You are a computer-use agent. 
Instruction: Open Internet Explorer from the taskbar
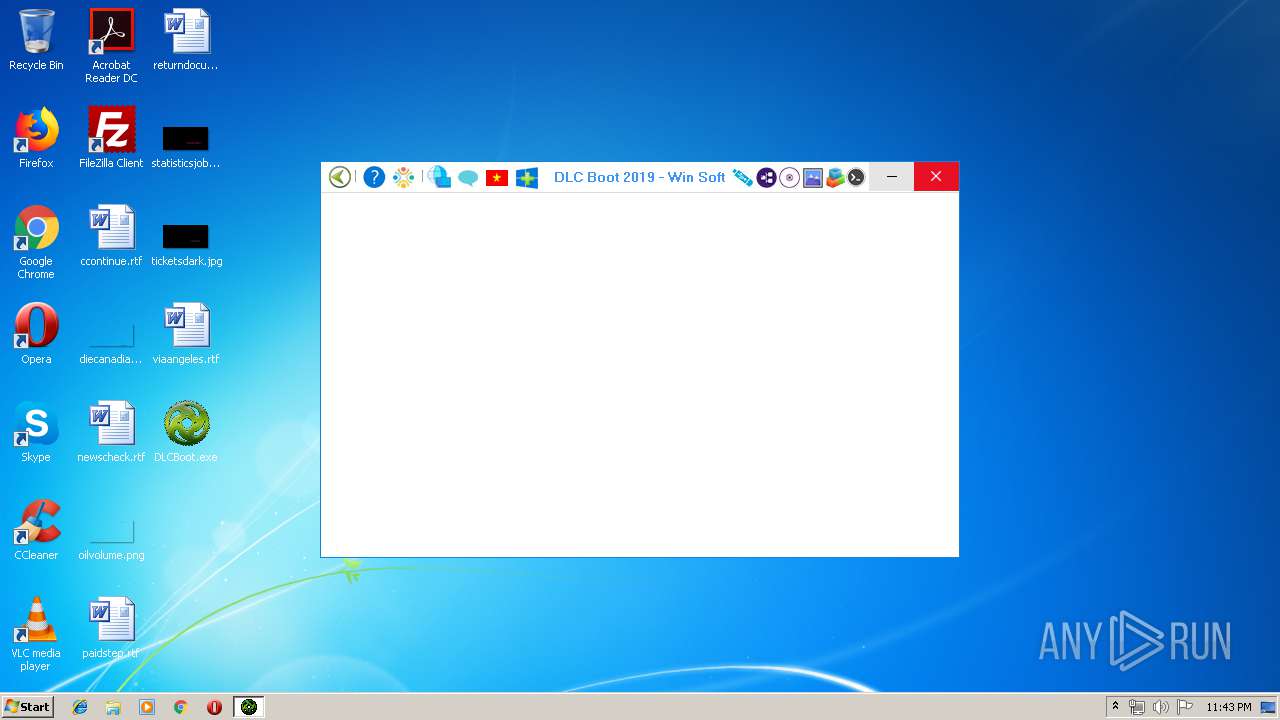point(80,707)
